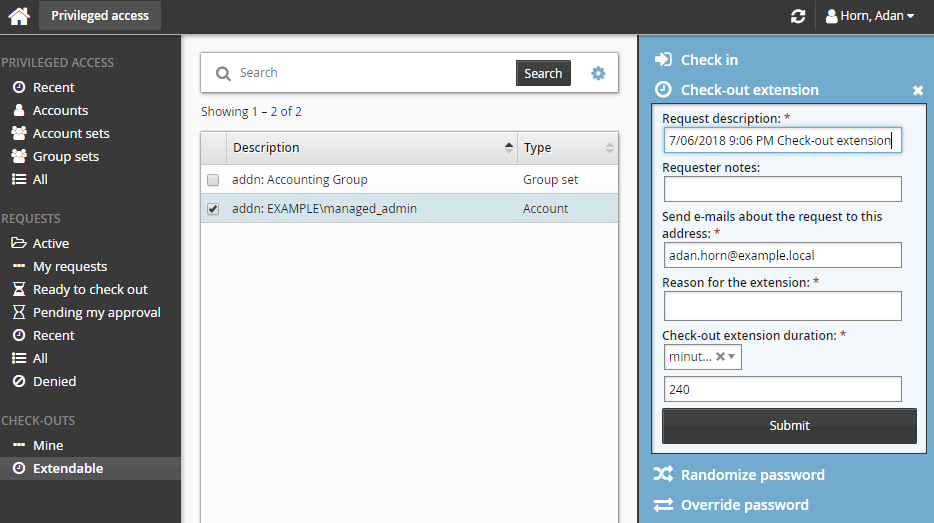Sort by the Type column header
This screenshot has height=523, width=934.
[x=567, y=148]
